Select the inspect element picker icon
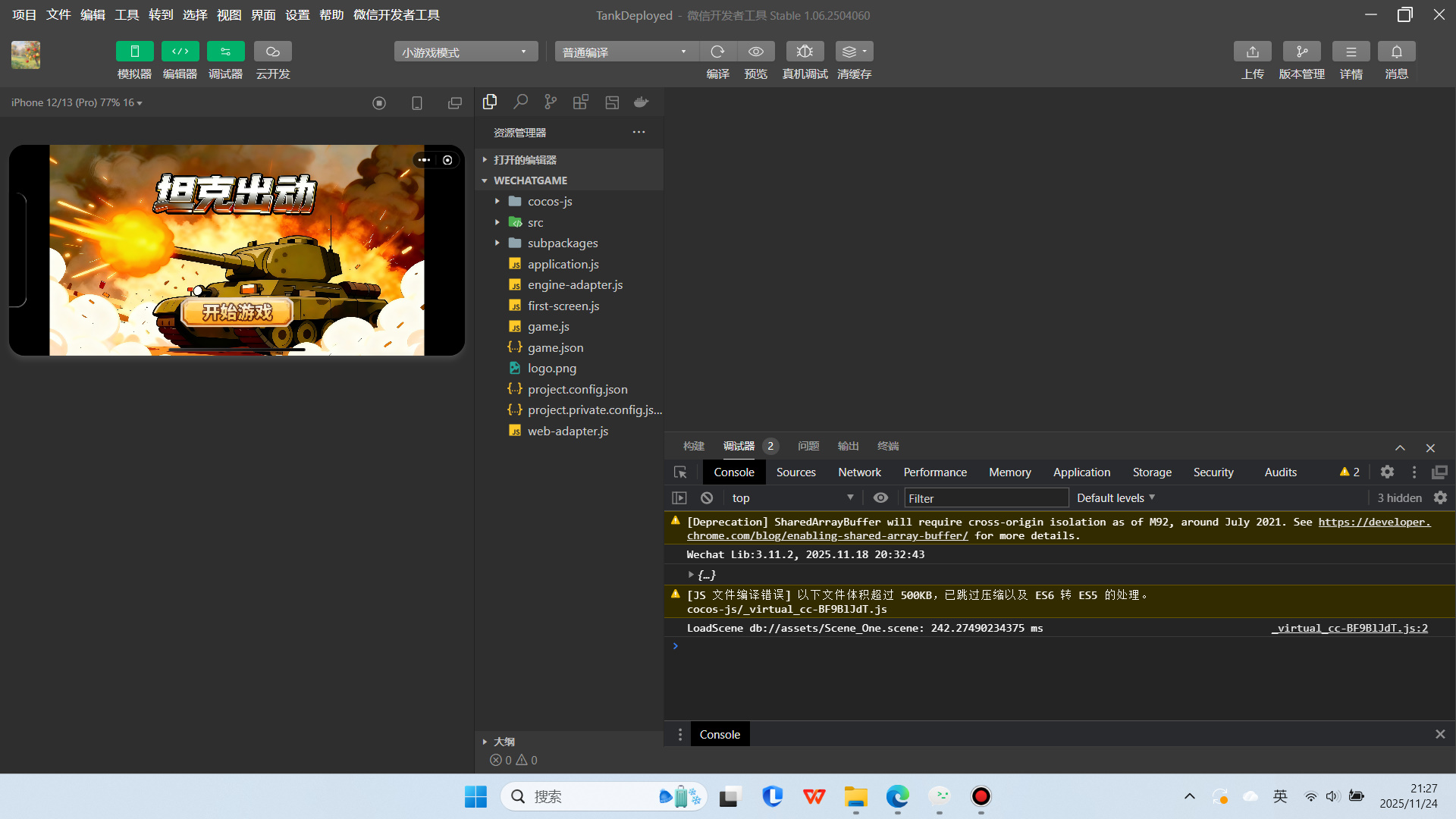The height and width of the screenshot is (819, 1456). 680,472
